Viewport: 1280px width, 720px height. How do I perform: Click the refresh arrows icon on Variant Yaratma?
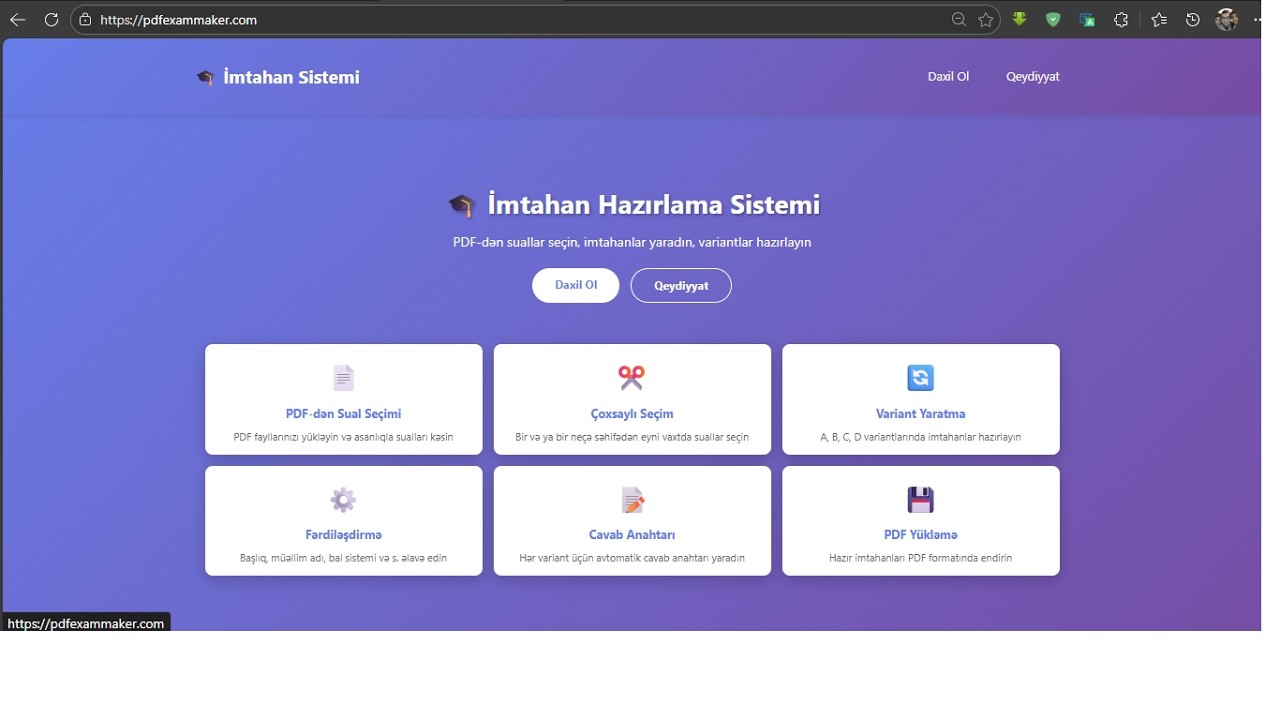pos(920,378)
